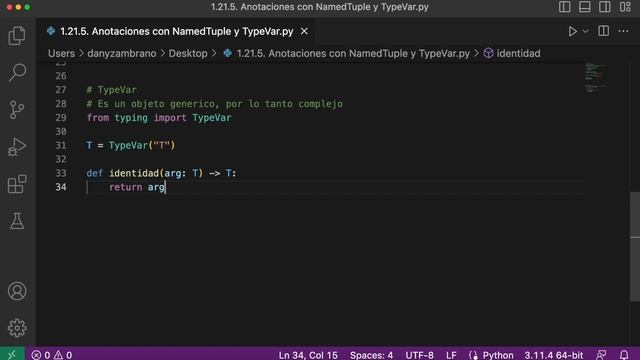Split the editor to the right
This screenshot has width=640, height=360.
point(603,31)
